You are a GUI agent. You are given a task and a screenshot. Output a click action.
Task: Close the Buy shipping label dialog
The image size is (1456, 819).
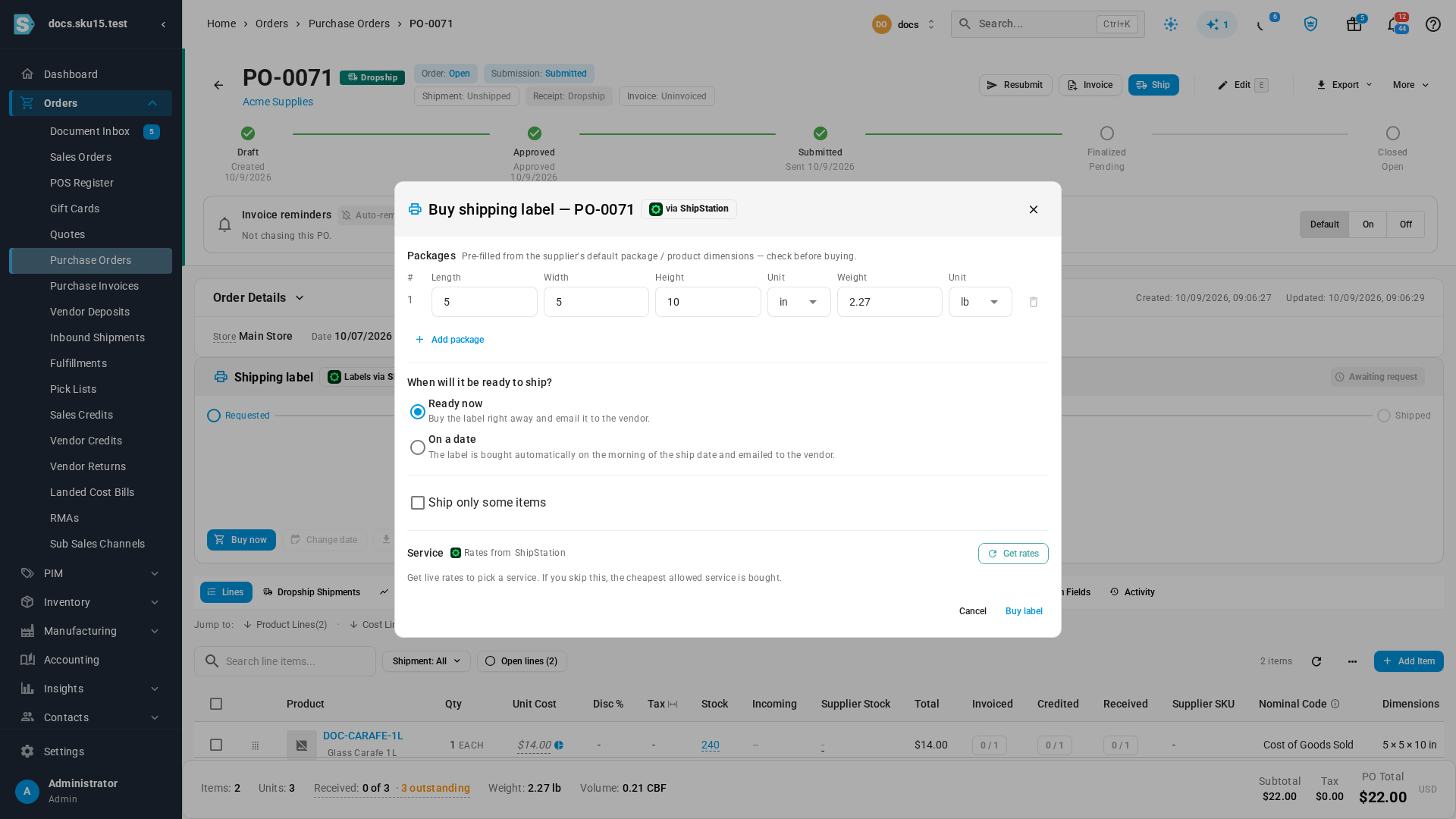(x=1033, y=209)
